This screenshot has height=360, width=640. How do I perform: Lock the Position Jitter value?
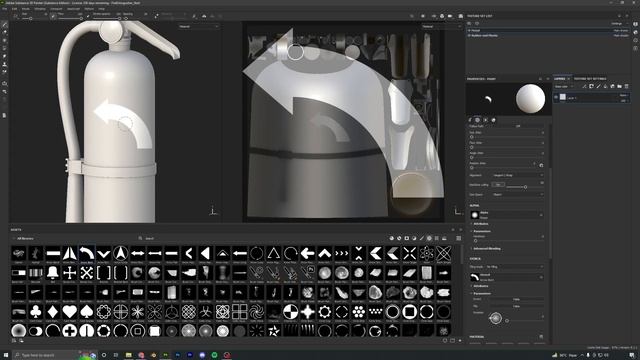542,165
